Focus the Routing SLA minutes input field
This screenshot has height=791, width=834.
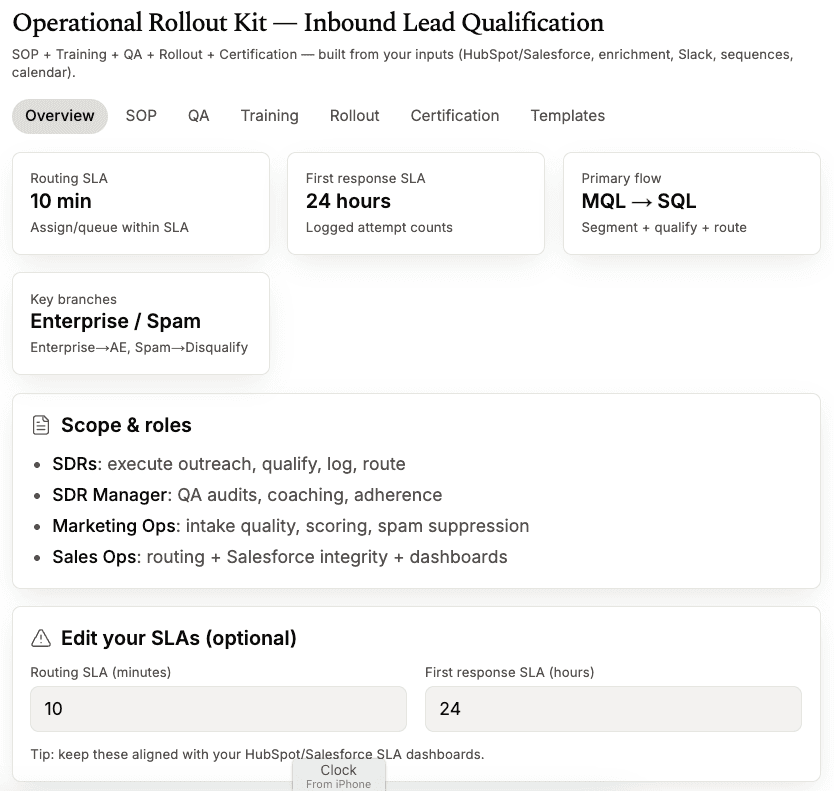click(x=219, y=709)
